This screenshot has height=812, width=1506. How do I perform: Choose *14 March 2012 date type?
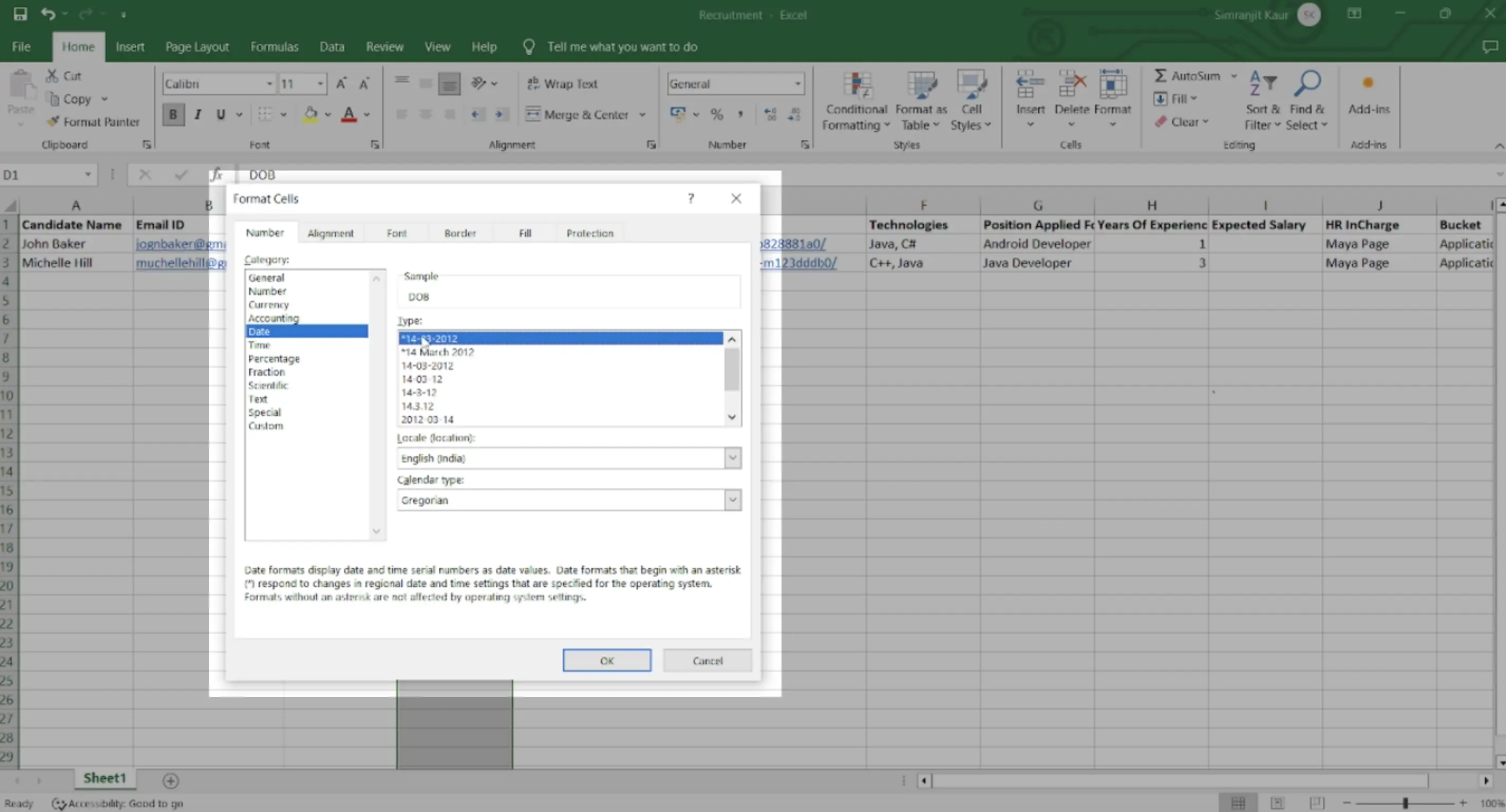437,352
